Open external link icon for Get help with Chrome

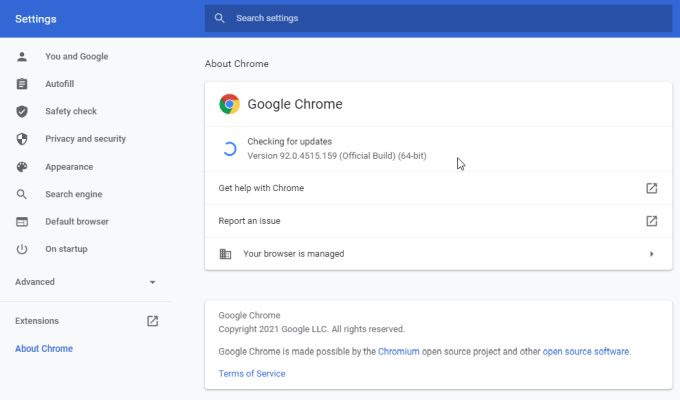[x=651, y=188]
